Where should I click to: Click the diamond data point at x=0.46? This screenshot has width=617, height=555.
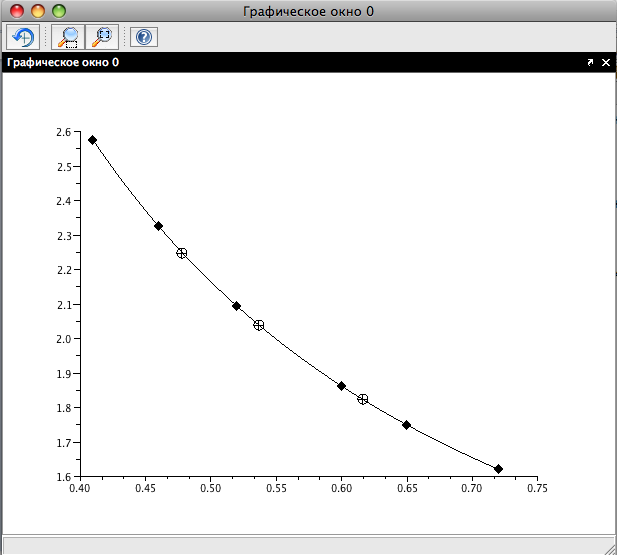point(158,226)
